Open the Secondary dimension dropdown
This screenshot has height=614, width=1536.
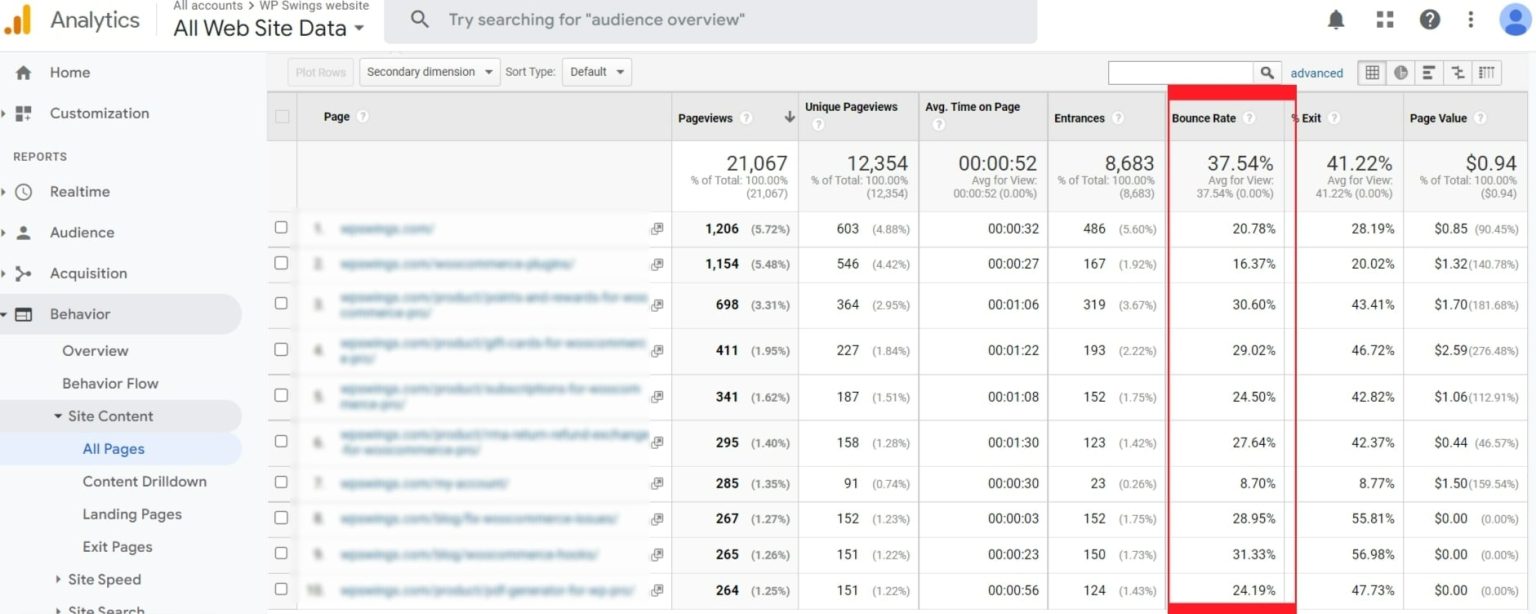coord(430,72)
